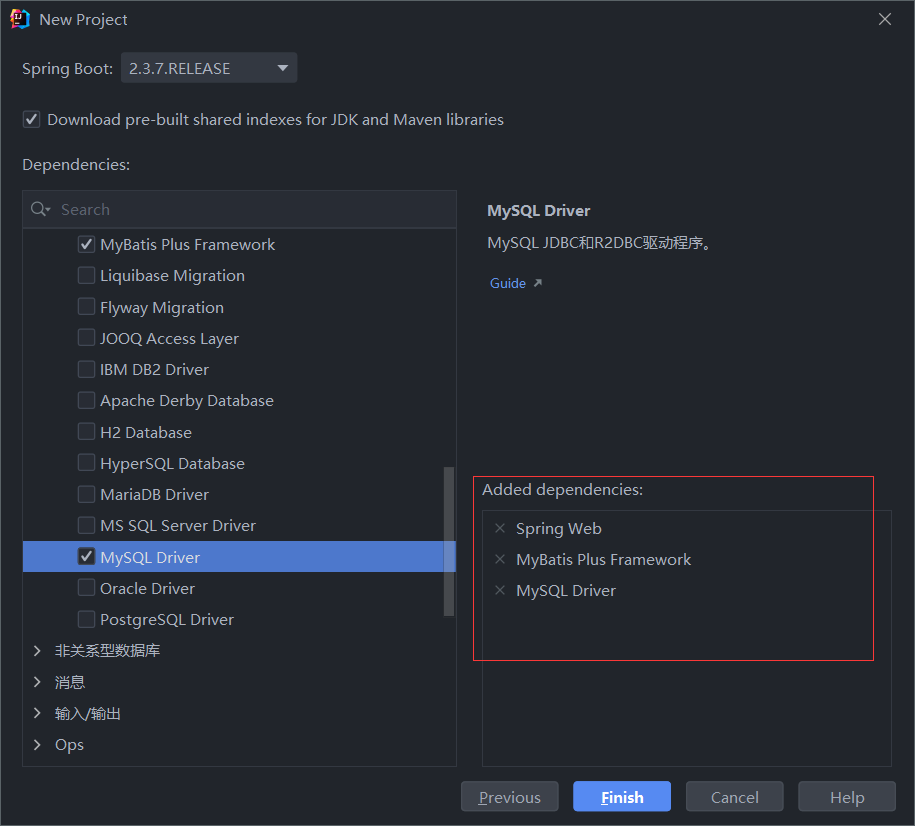915x826 pixels.
Task: Enable JOOQ Access Layer dependency
Action: click(x=86, y=337)
